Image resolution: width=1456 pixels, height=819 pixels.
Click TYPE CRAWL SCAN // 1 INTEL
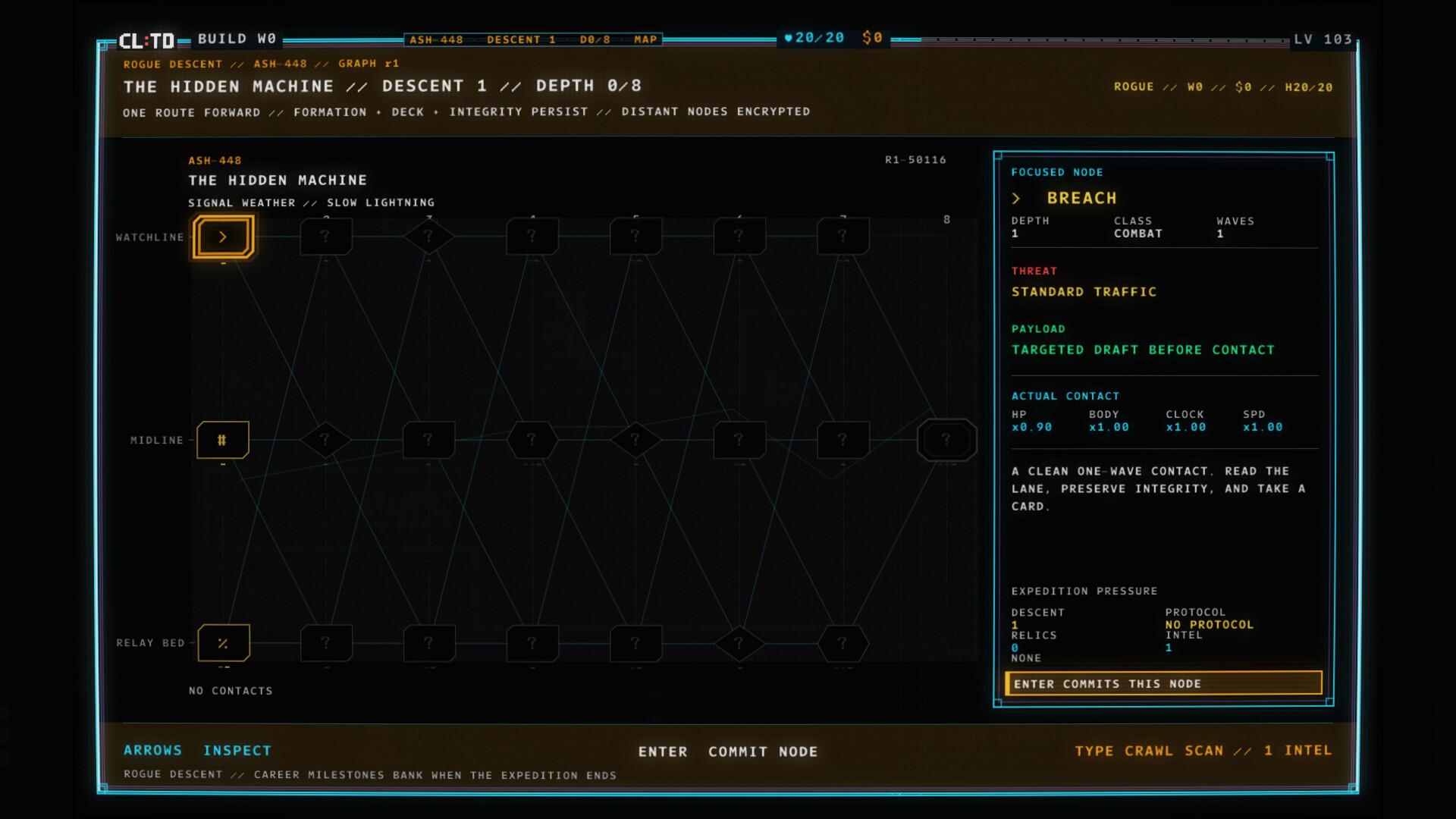pyautogui.click(x=1203, y=750)
